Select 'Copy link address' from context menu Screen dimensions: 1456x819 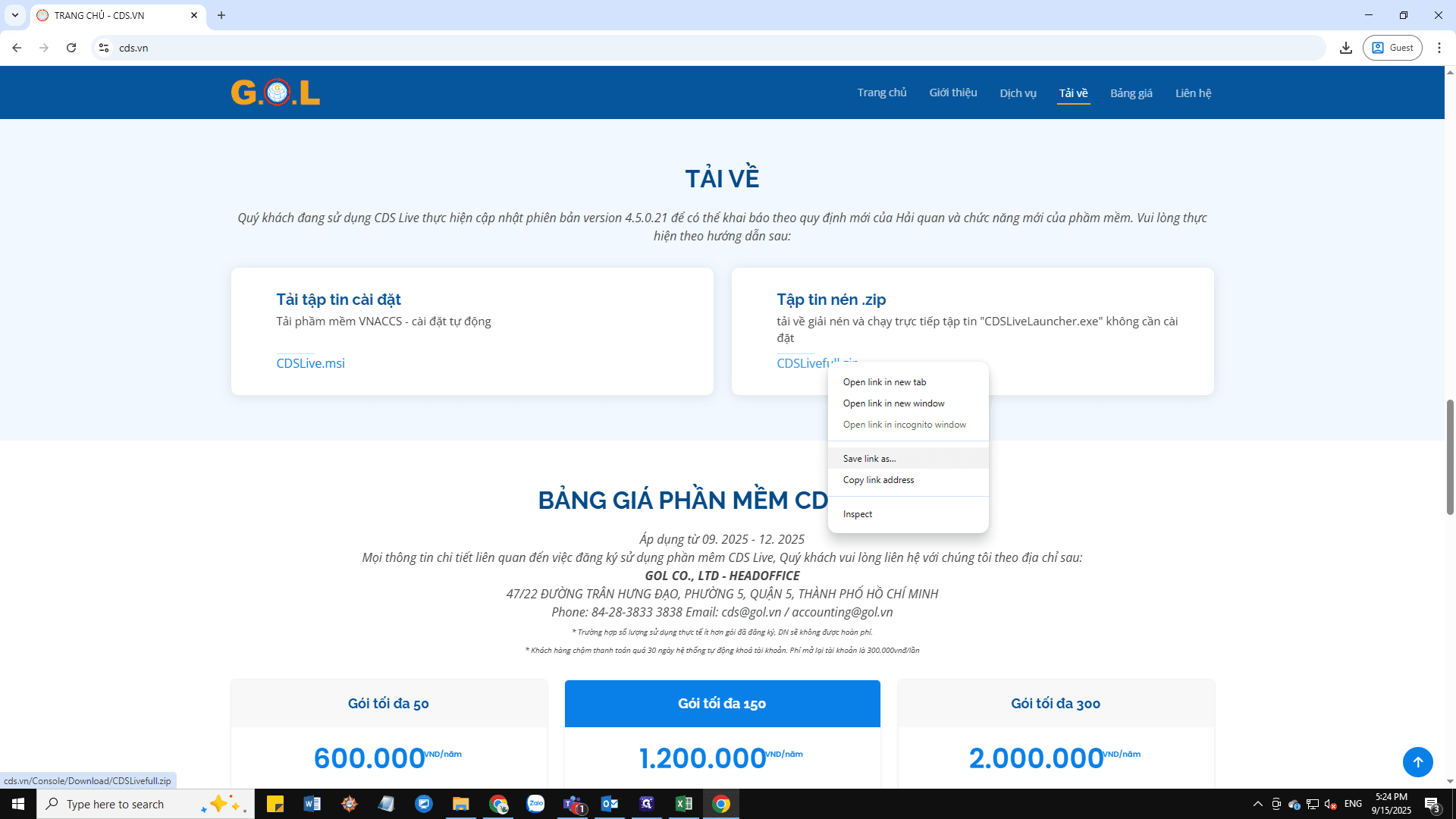[x=908, y=480]
